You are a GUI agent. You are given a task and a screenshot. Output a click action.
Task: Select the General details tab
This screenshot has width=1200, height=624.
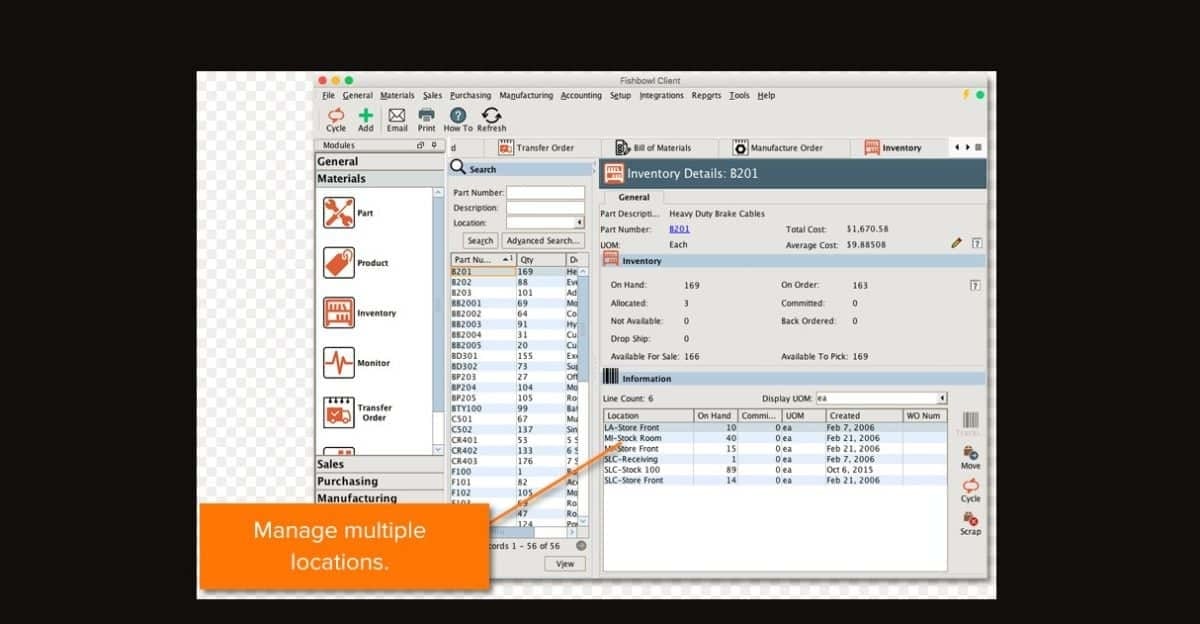click(633, 197)
